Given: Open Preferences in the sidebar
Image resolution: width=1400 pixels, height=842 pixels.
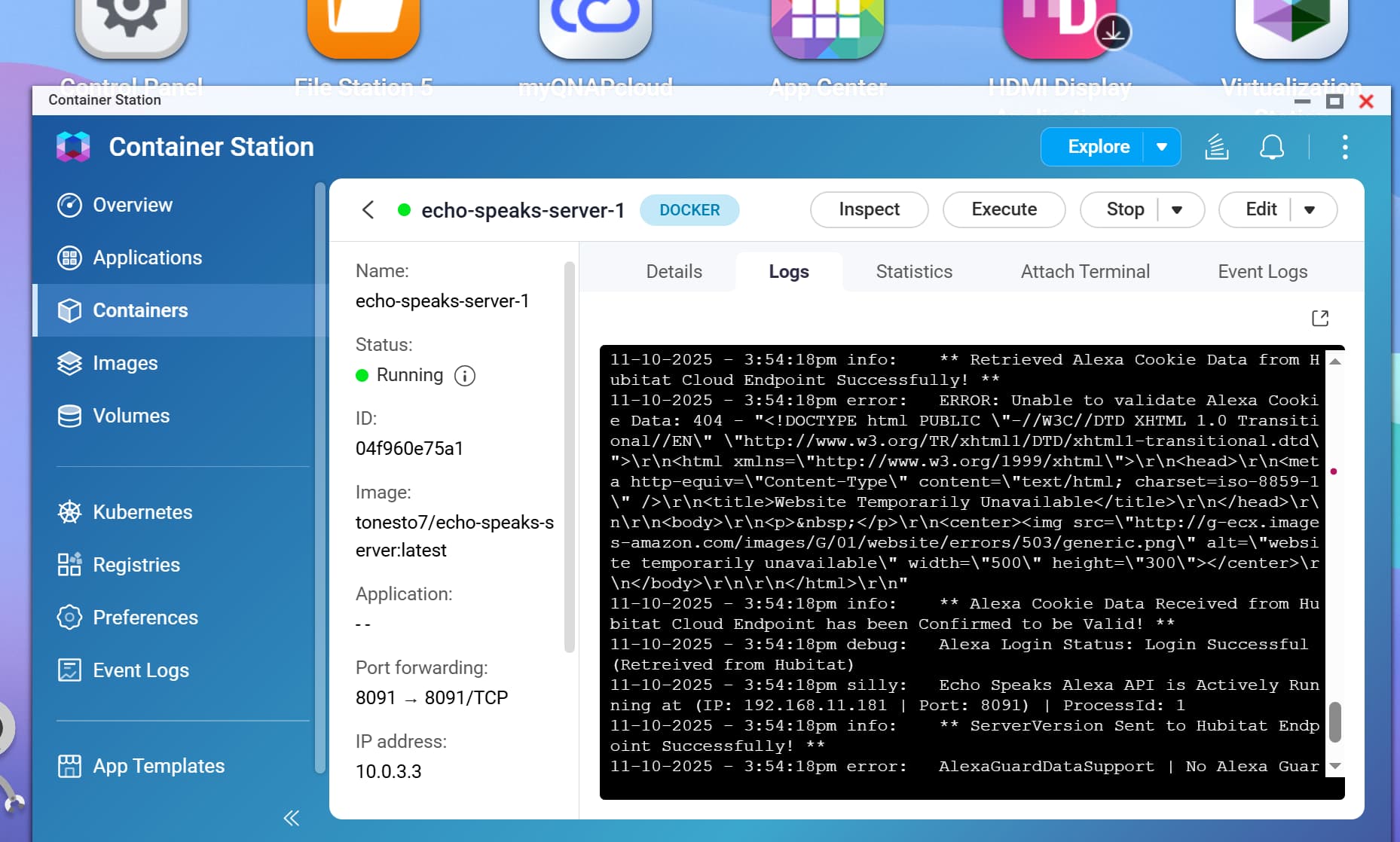Looking at the screenshot, I should [145, 618].
